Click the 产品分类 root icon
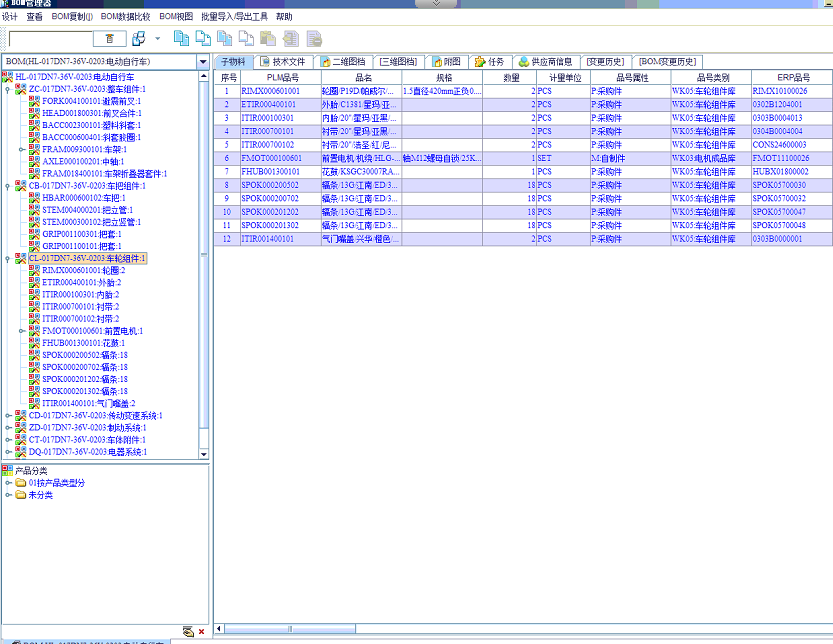 pyautogui.click(x=8, y=470)
